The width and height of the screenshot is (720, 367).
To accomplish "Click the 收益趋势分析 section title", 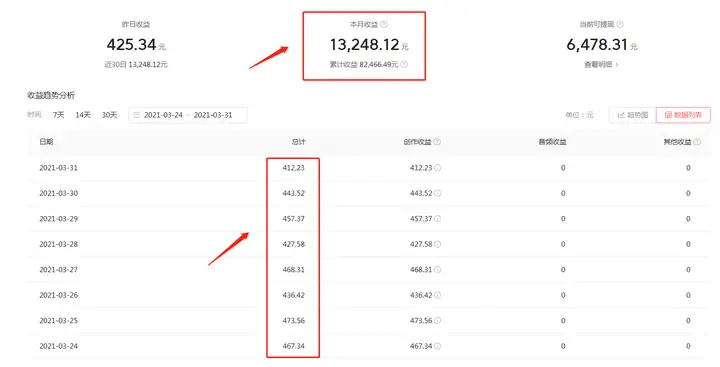I will pos(51,95).
